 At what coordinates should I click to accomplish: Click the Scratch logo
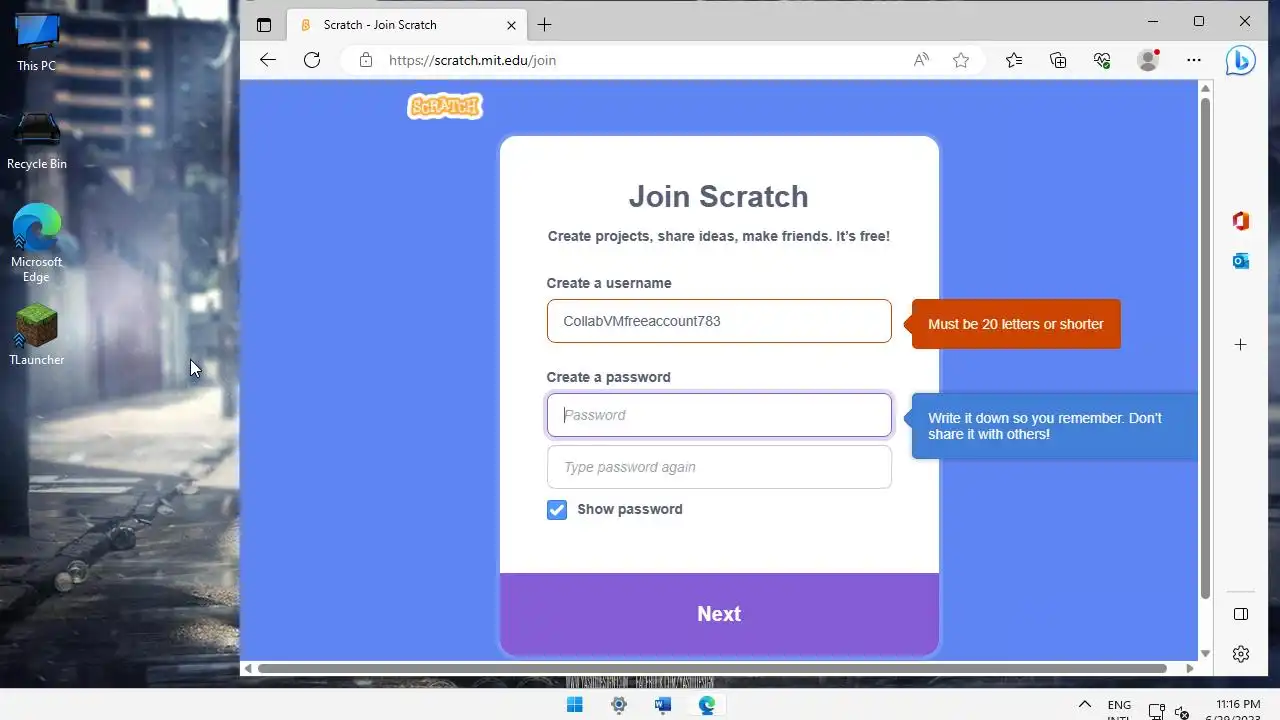[x=445, y=106]
